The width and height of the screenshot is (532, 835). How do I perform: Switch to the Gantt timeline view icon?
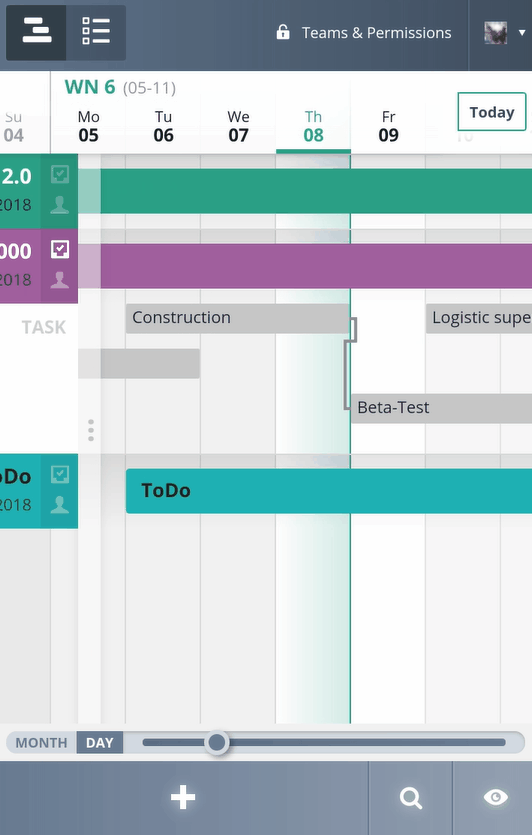click(36, 32)
